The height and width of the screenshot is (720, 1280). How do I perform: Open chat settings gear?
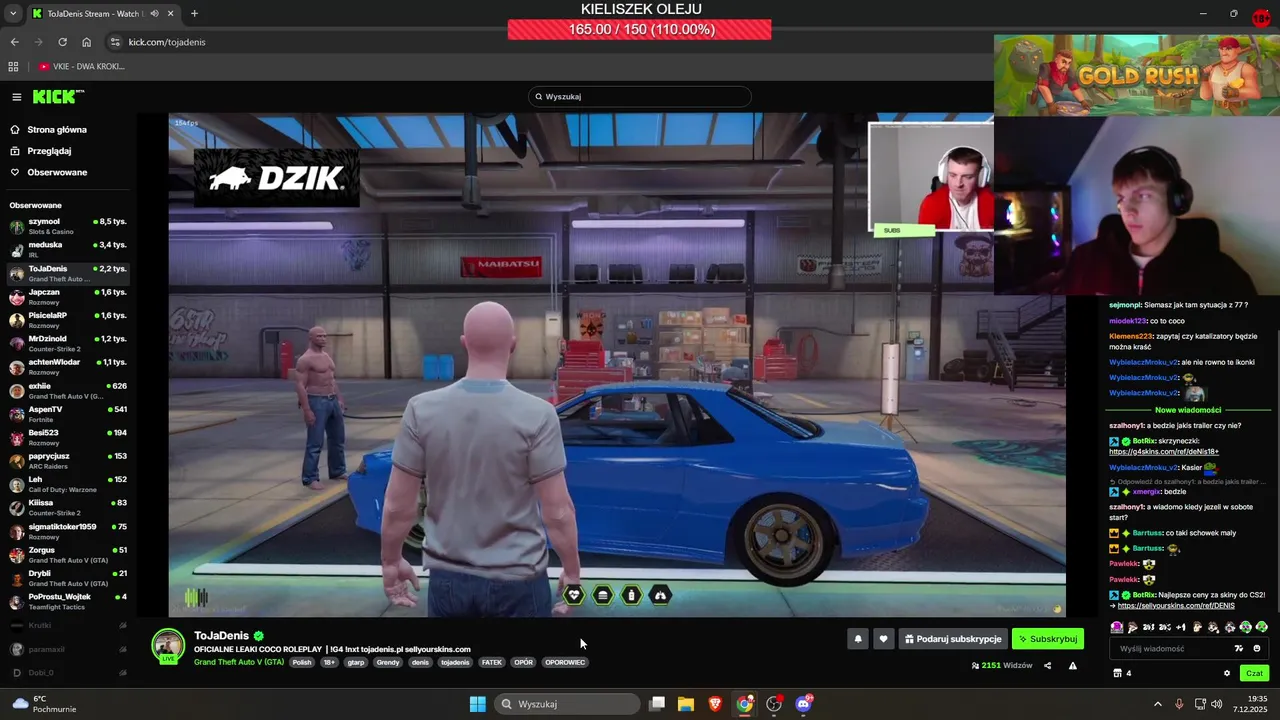click(x=1227, y=673)
